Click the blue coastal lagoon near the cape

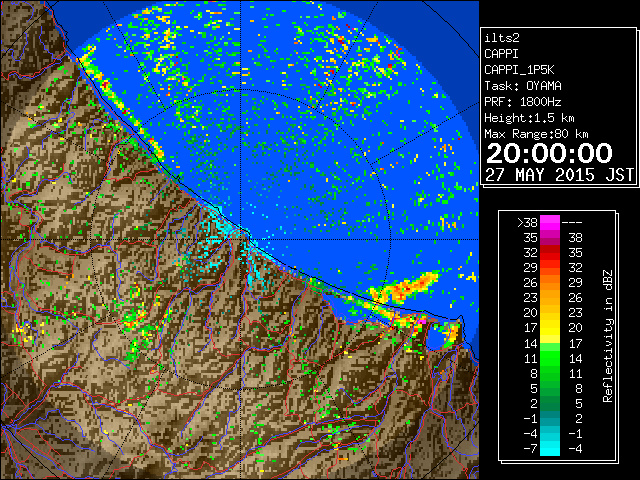click(434, 339)
